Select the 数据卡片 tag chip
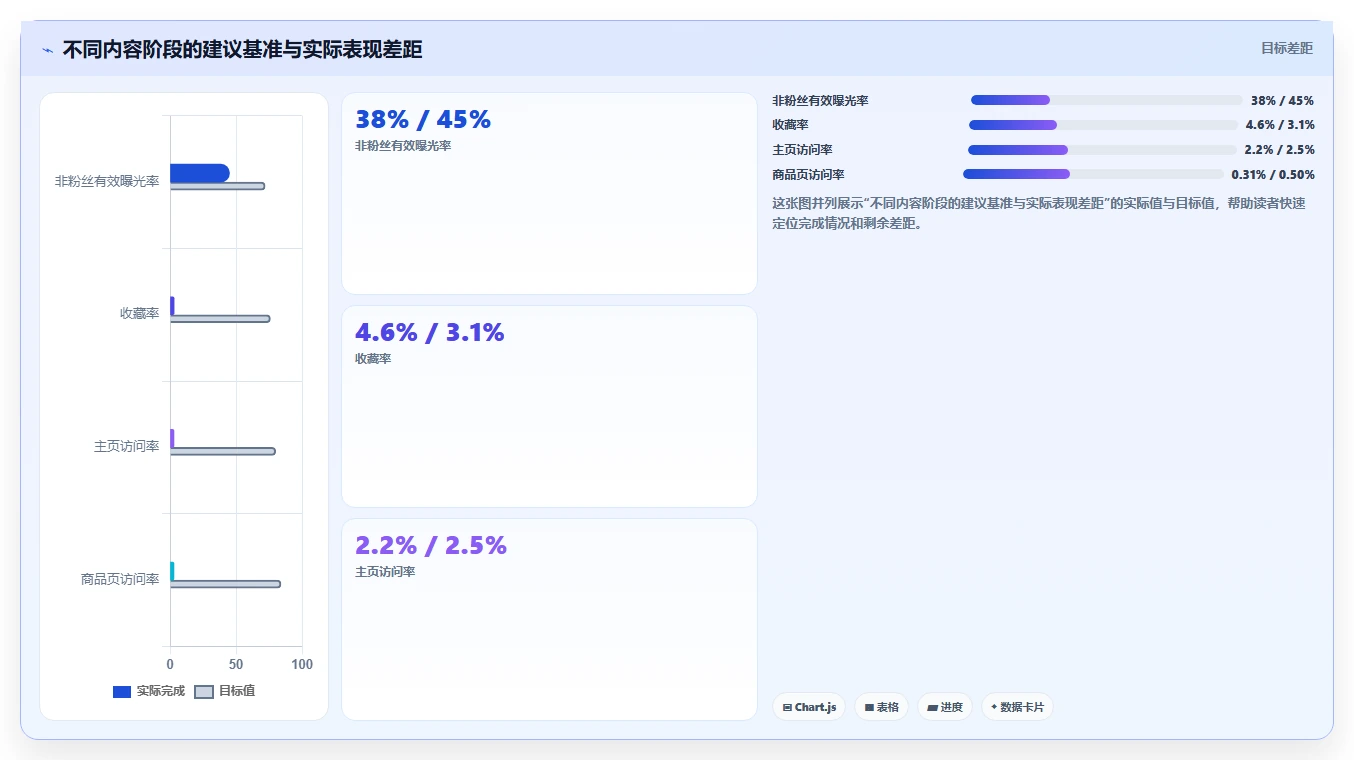1354x760 pixels. (1017, 707)
